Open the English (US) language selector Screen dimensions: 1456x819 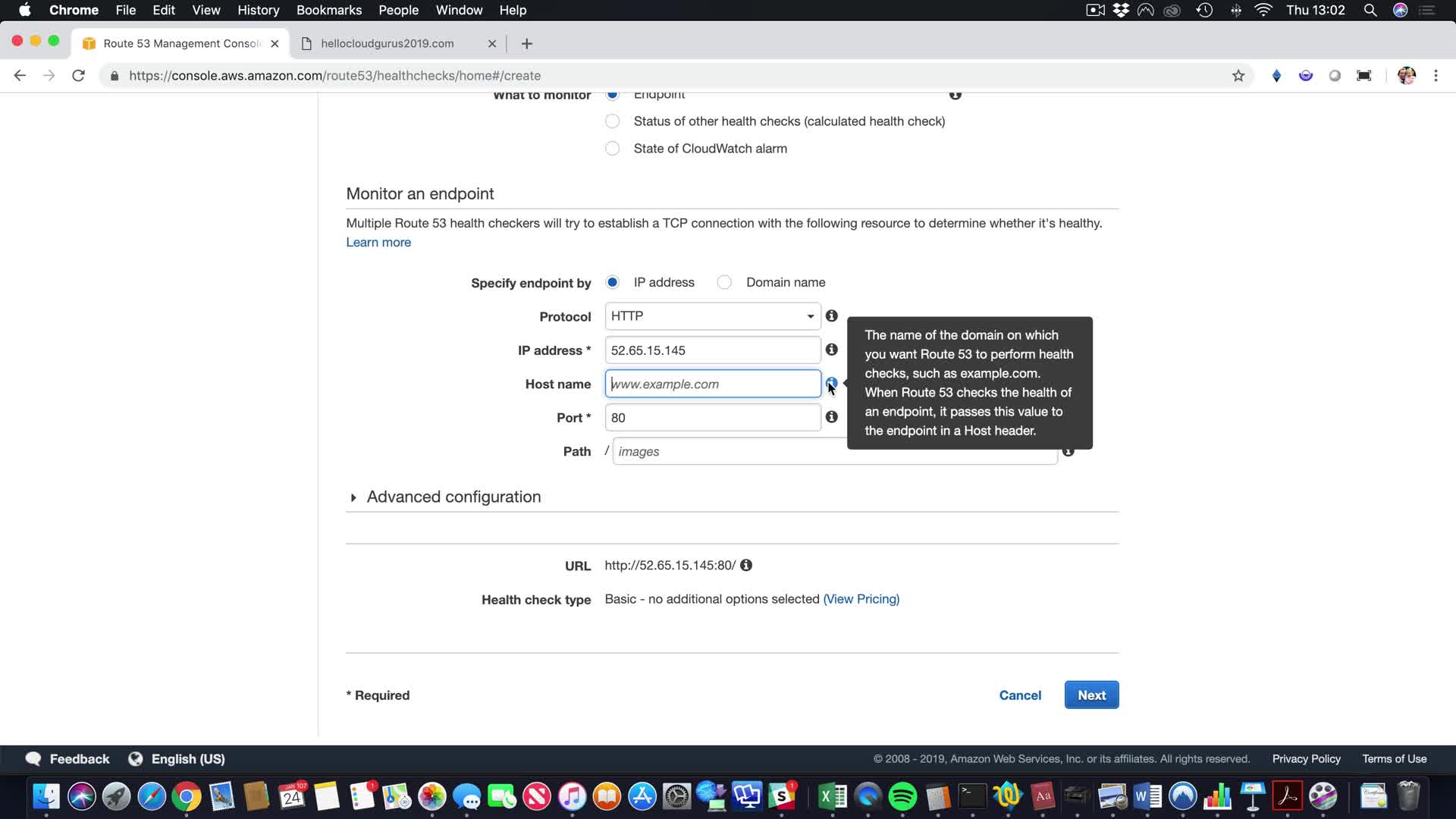(x=187, y=759)
